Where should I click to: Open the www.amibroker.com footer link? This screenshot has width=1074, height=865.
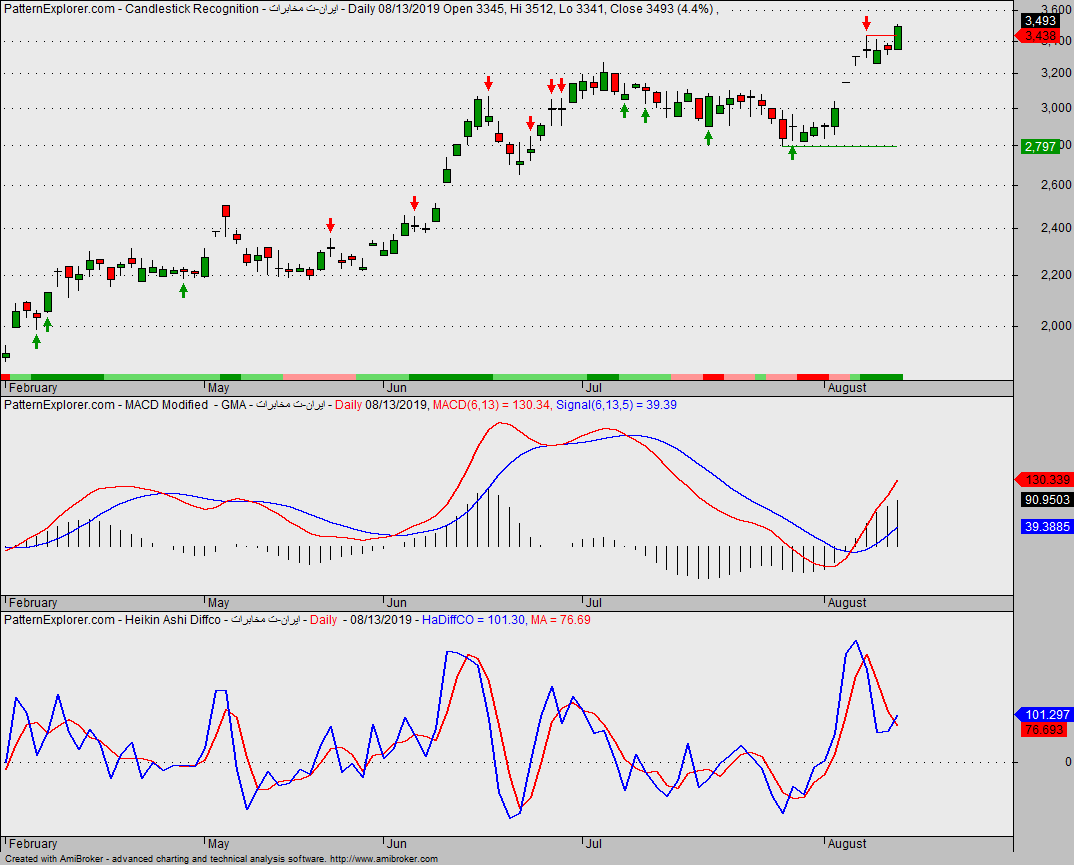[384, 859]
